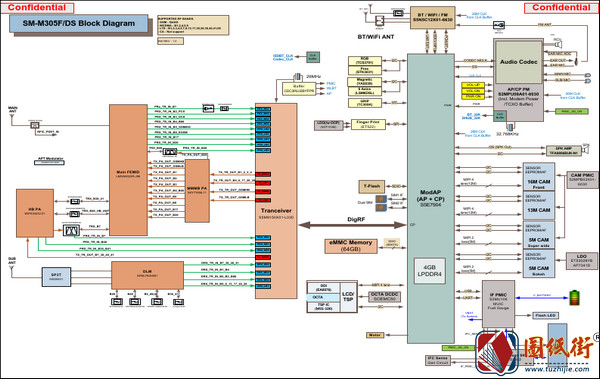Screen dimensions: 600x379
Task: Click the MMMB PA block
Action: tap(197, 191)
